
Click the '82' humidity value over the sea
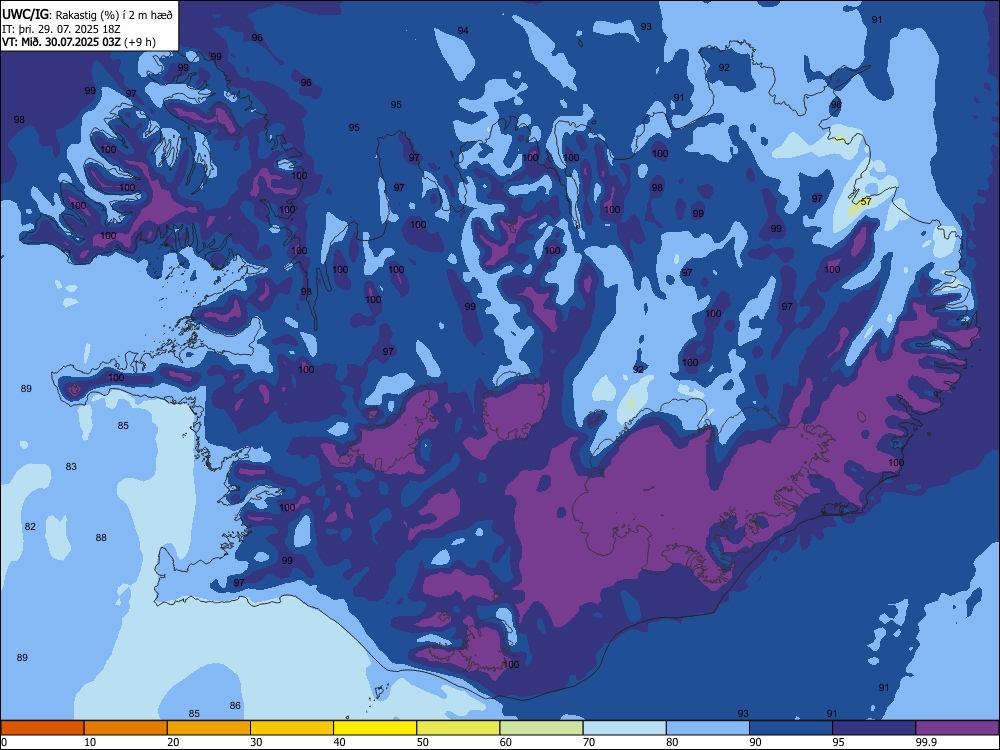point(30,527)
